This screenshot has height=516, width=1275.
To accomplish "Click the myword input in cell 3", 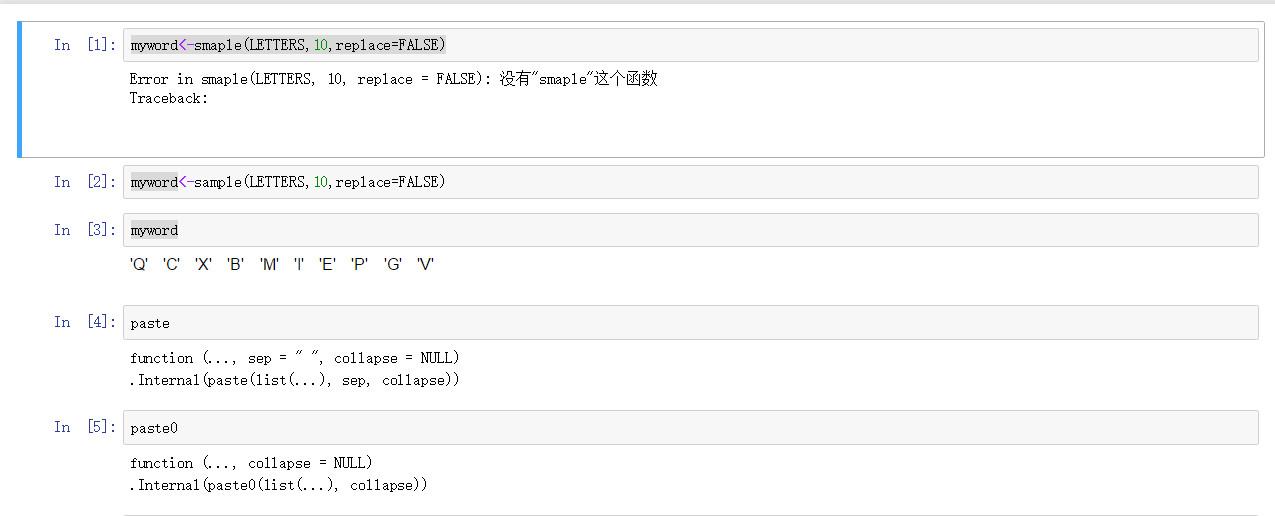I will tap(690, 230).
